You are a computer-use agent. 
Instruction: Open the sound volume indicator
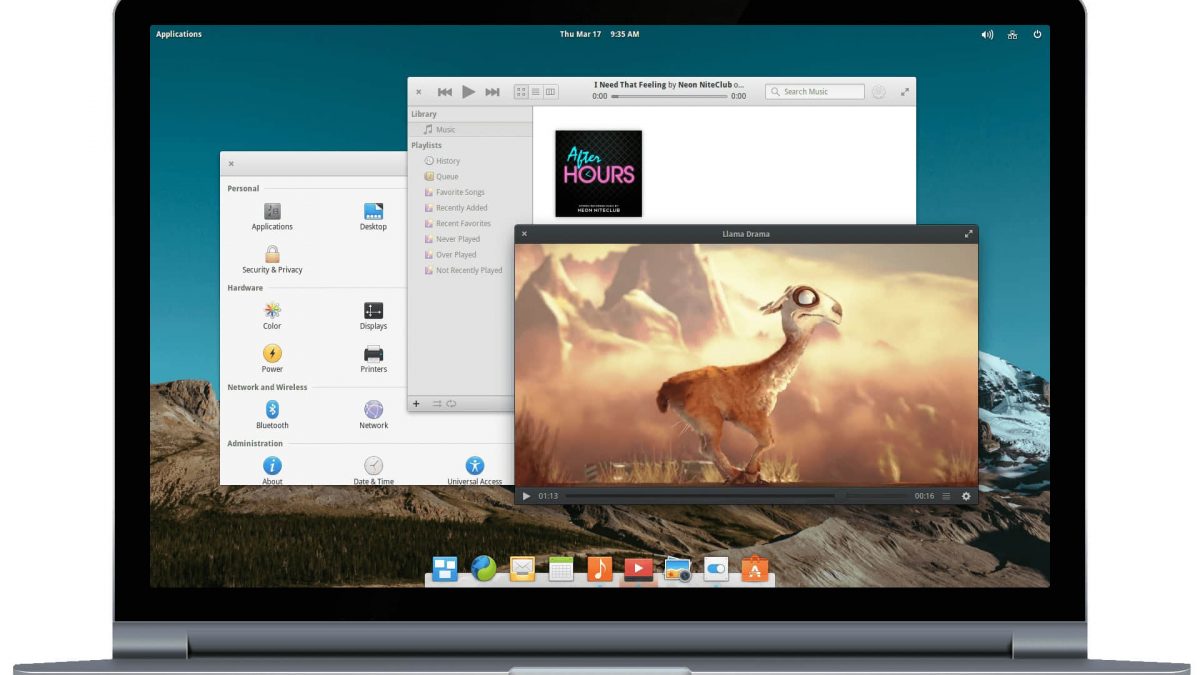987,34
